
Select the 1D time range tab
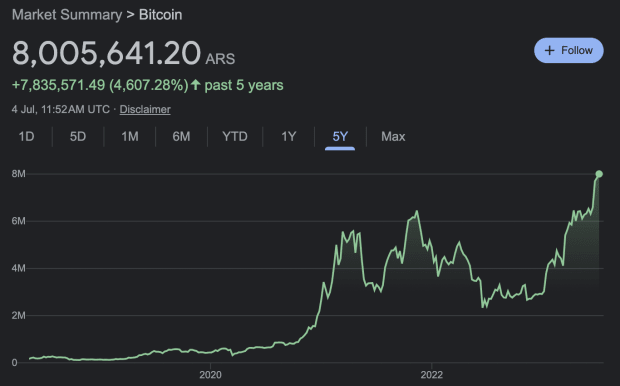click(x=26, y=136)
